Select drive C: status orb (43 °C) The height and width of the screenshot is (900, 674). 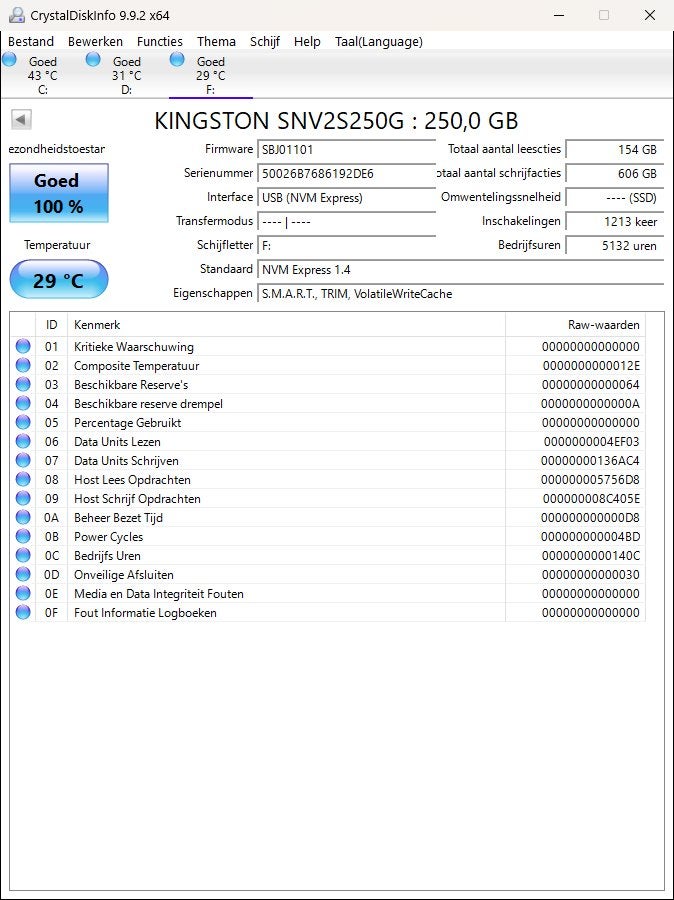pos(9,59)
